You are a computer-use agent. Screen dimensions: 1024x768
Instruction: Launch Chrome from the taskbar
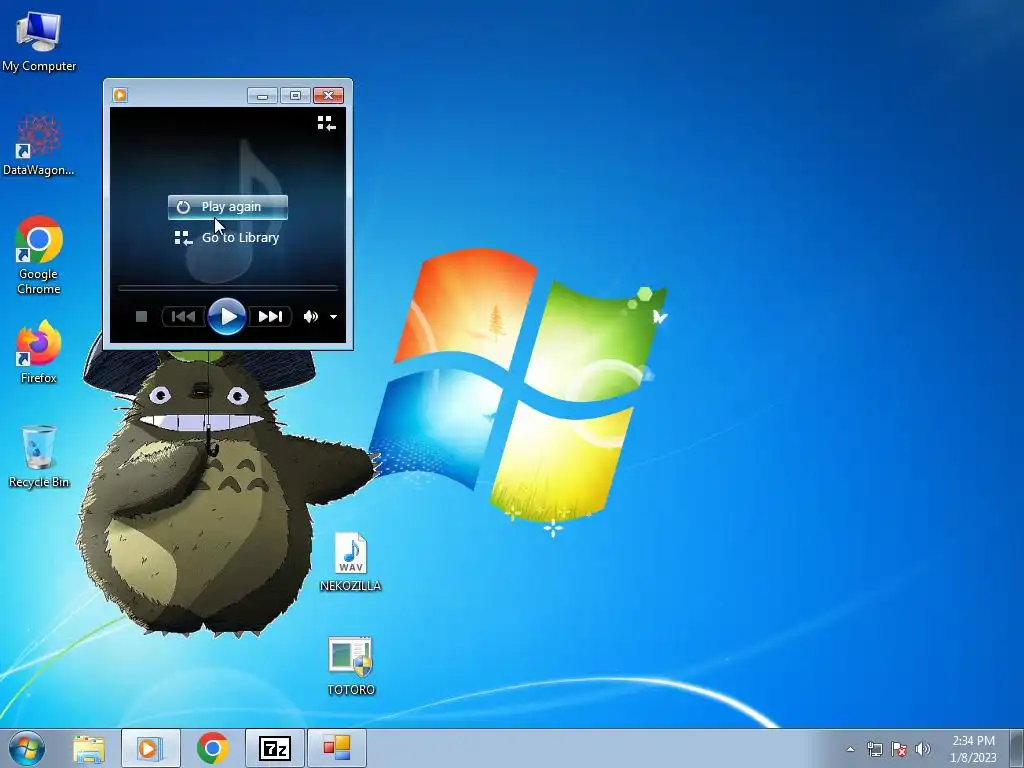click(212, 749)
